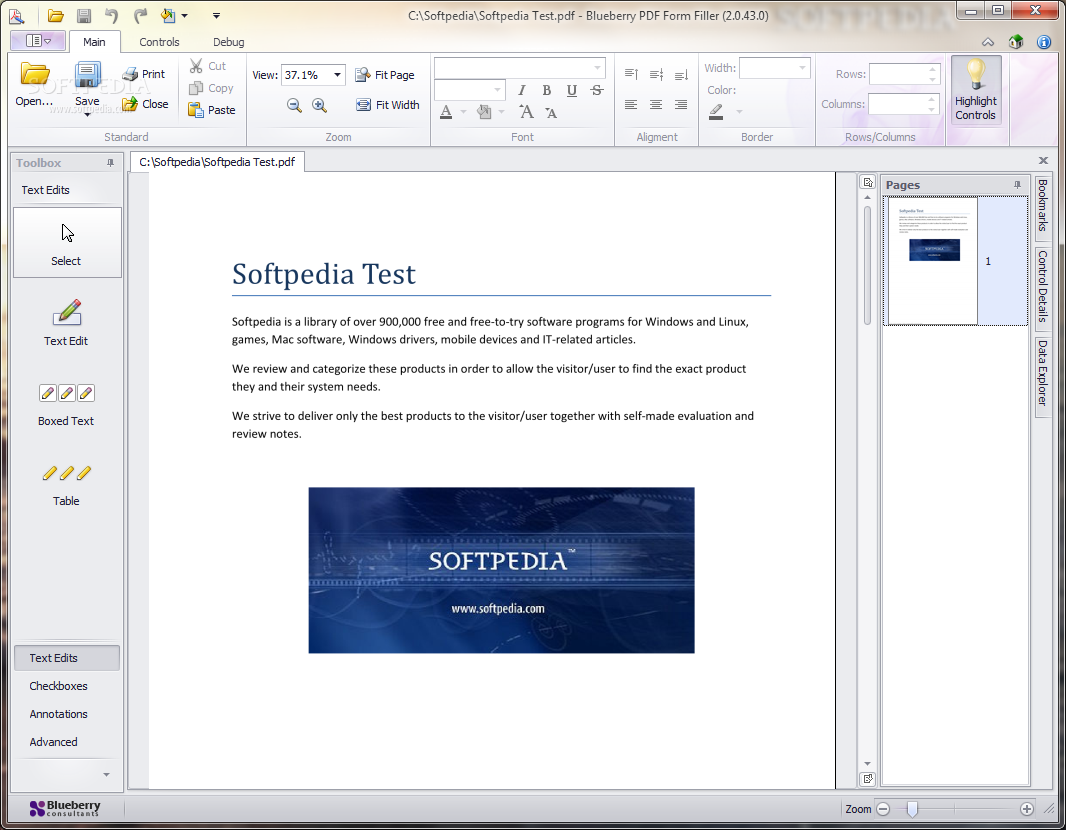Click the large Save disk icon
This screenshot has height=830, width=1066.
(x=87, y=77)
